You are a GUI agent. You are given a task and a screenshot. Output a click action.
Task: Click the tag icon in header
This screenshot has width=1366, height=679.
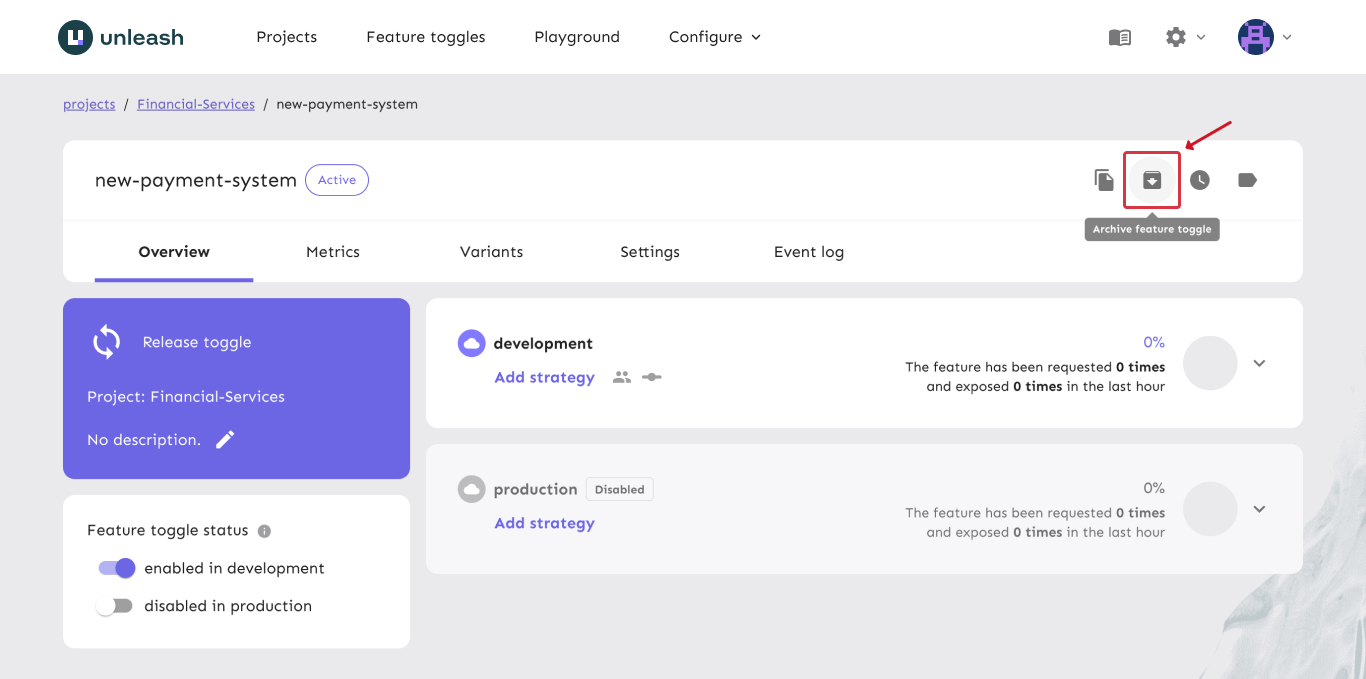click(1247, 180)
